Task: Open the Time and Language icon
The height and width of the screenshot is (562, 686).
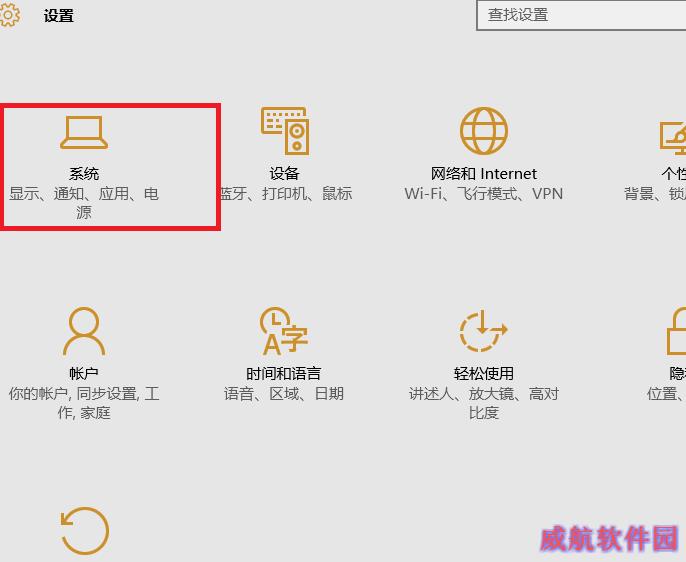Action: point(284,331)
